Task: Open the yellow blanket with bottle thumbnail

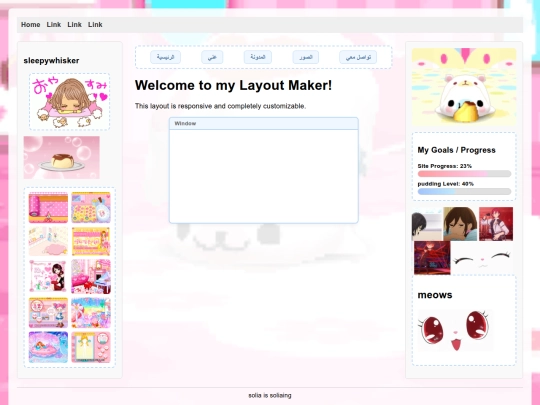Action: point(91,208)
